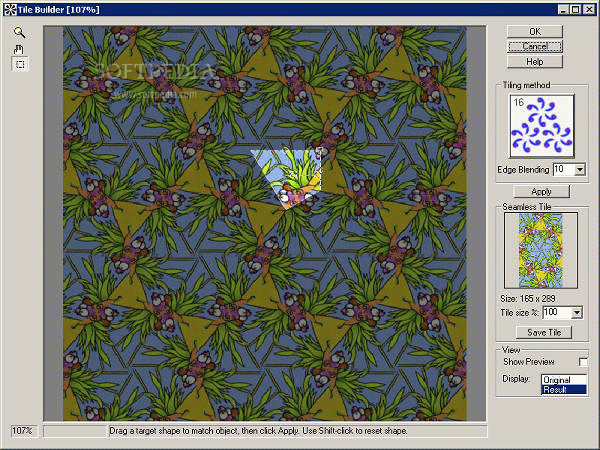Click the Tile size % value field
The height and width of the screenshot is (450, 600).
tap(557, 313)
